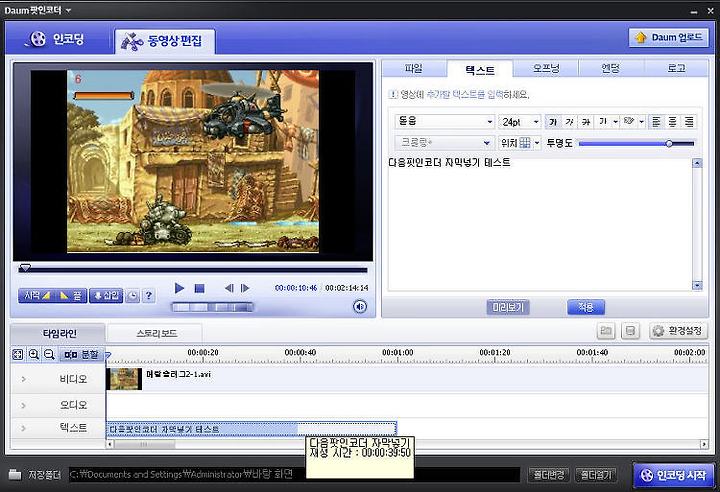The height and width of the screenshot is (492, 720).
Task: Open the font dropdown showing 돋움
Action: pyautogui.click(x=444, y=121)
